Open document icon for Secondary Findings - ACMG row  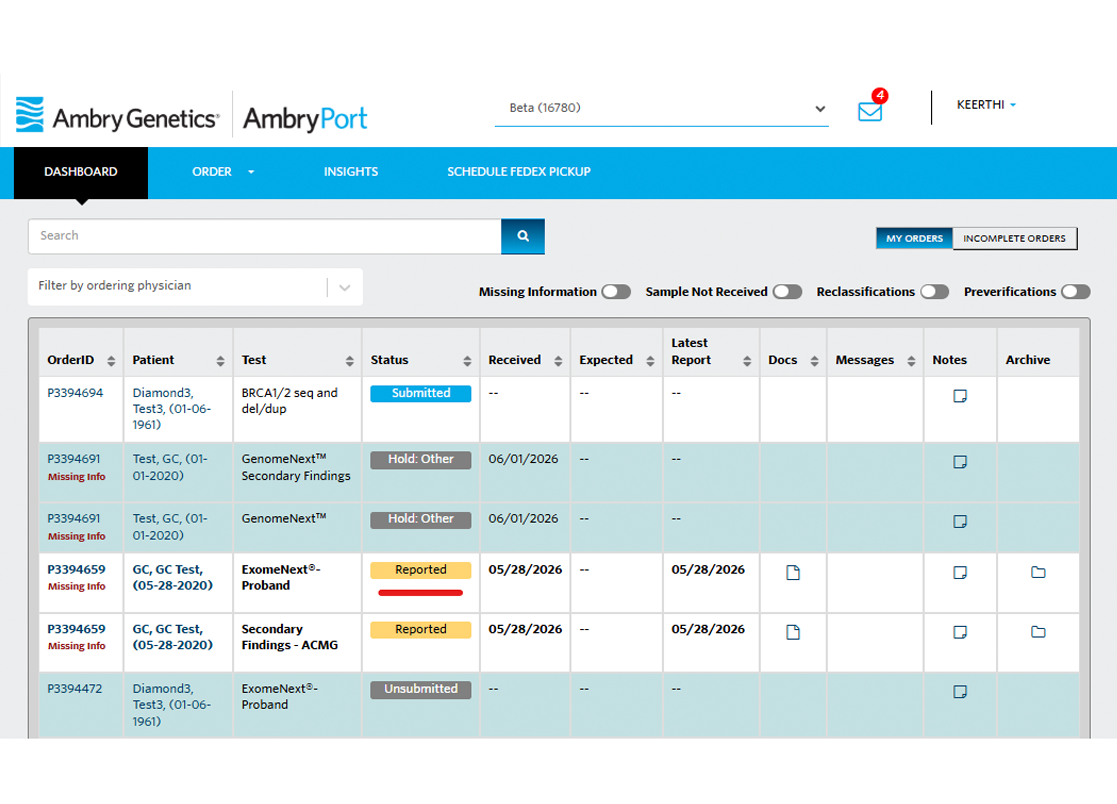(x=793, y=632)
